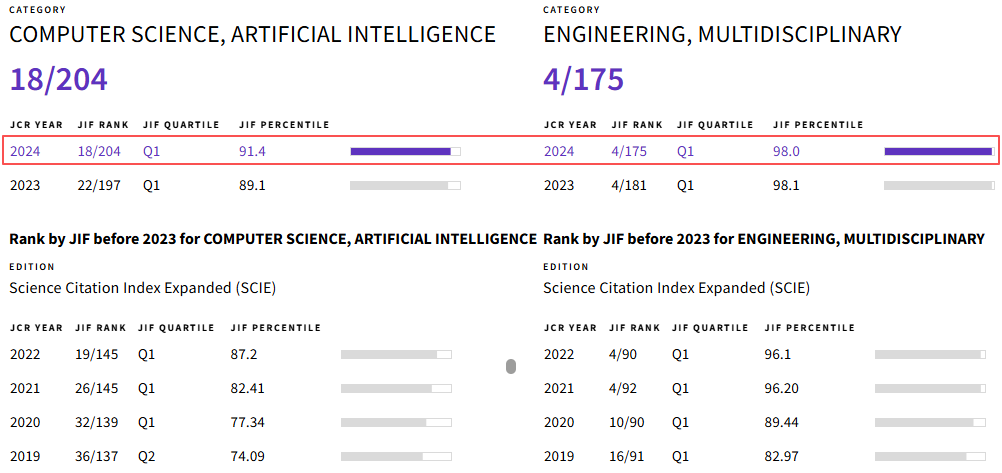Click the 98.0 percentile bar
Image resolution: width=1002 pixels, height=473 pixels.
coord(938,152)
